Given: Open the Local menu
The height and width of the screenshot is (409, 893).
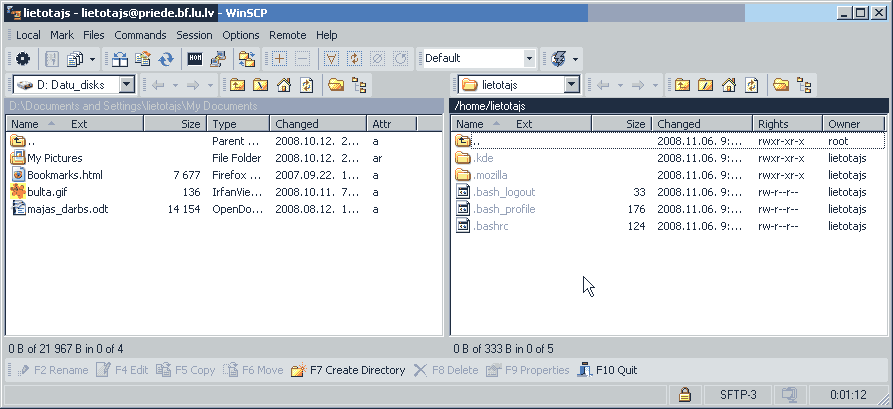Looking at the screenshot, I should coord(28,35).
